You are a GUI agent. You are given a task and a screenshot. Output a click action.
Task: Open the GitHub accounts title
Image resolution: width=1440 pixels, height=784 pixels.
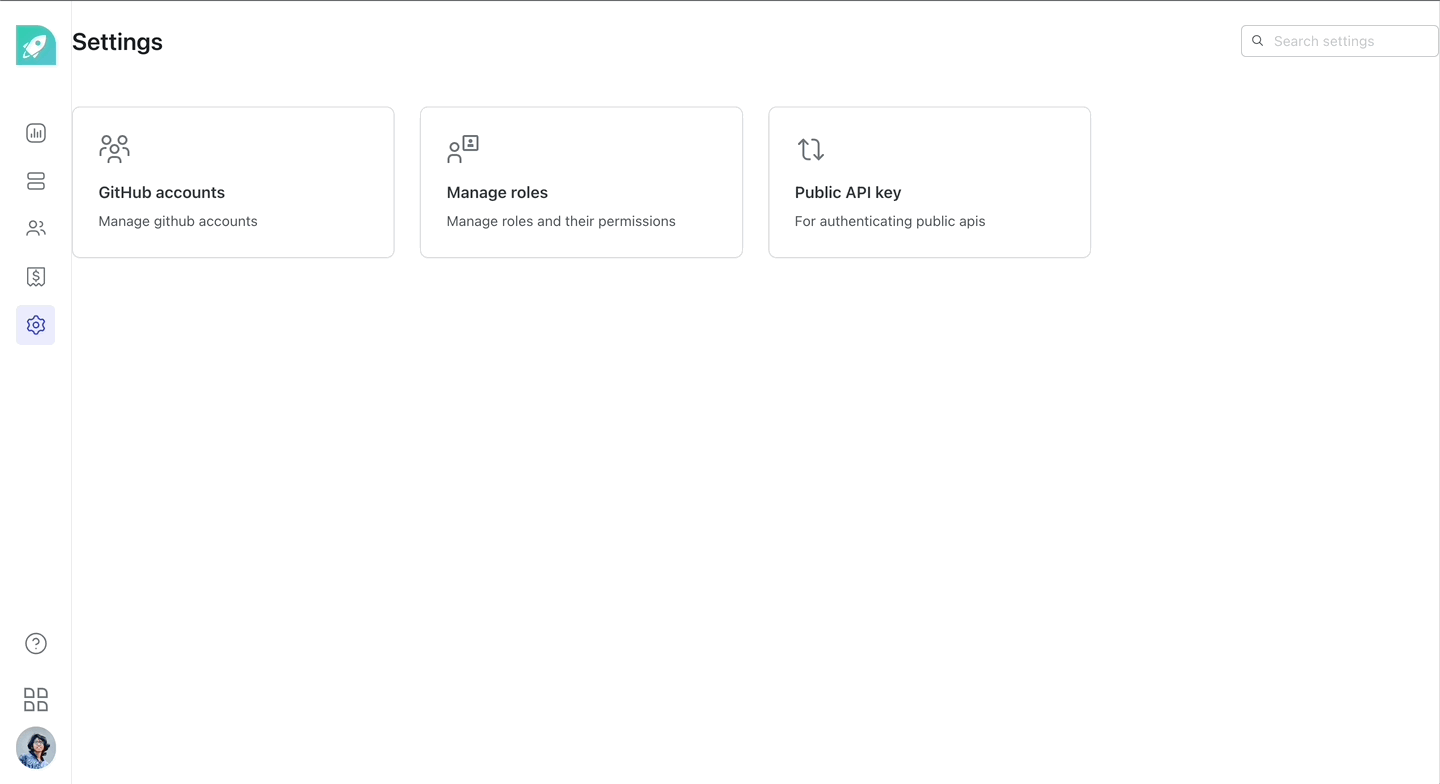162,192
